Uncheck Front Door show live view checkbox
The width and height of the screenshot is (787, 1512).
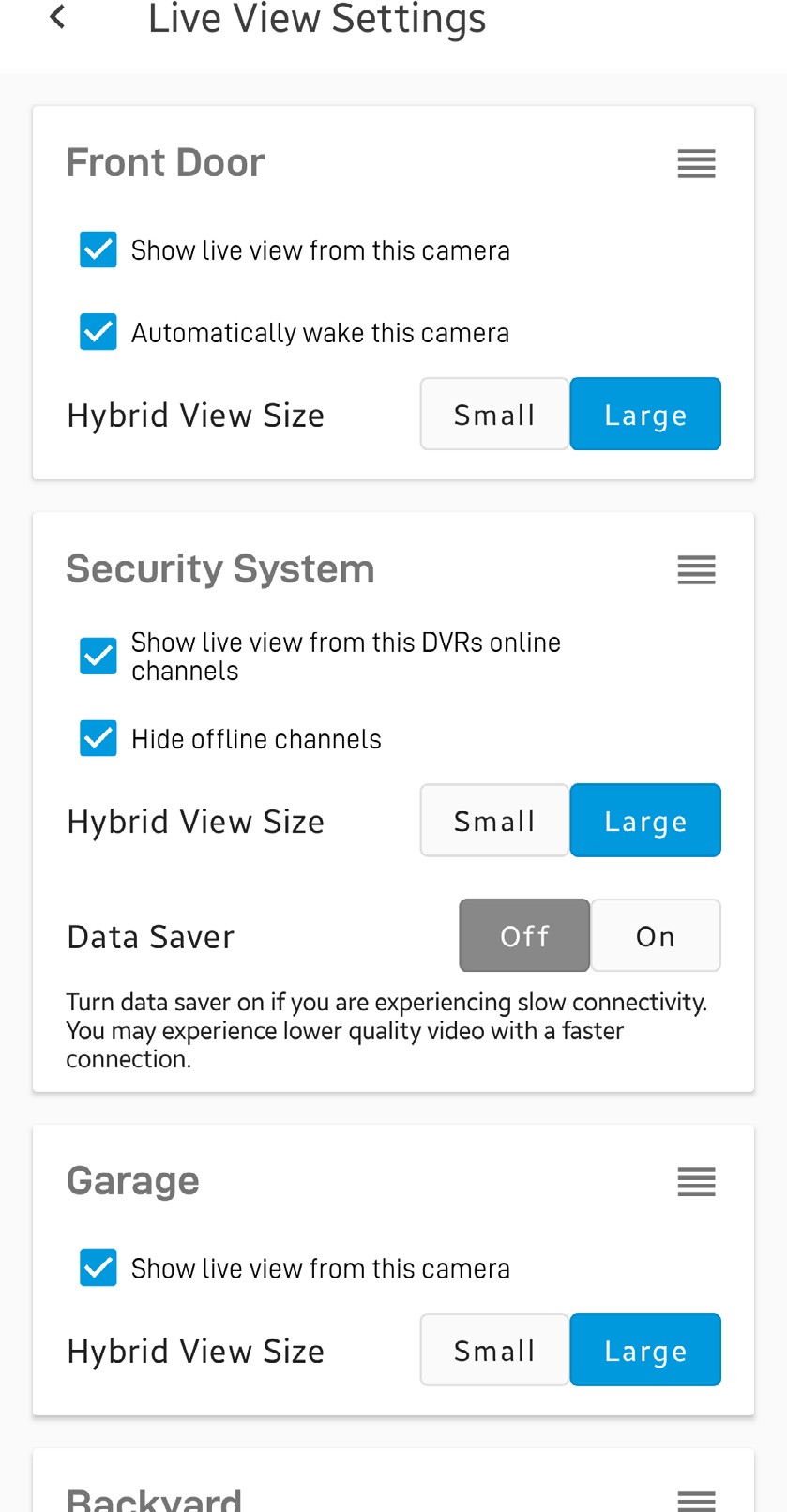coord(98,250)
